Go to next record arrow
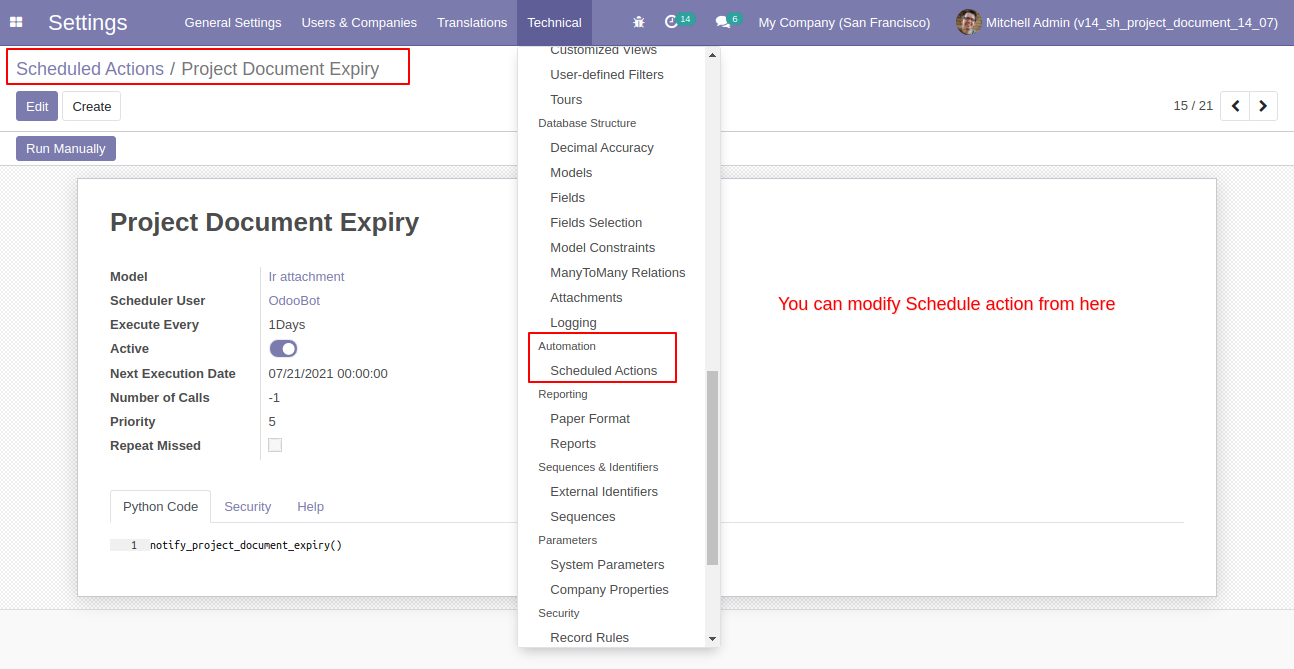Viewport: 1294px width, 669px height. click(x=1264, y=106)
